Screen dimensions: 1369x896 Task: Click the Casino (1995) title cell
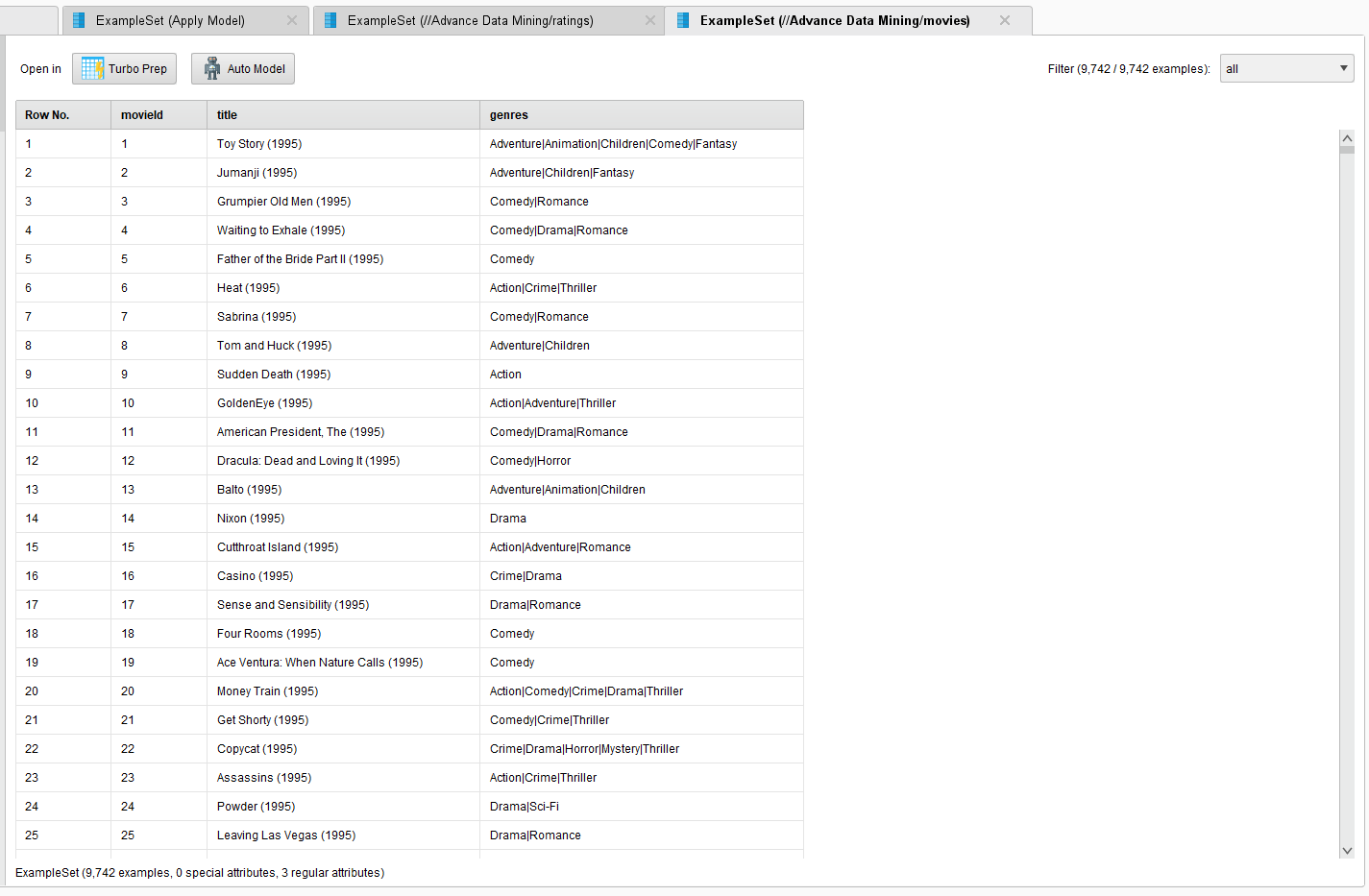[343, 576]
